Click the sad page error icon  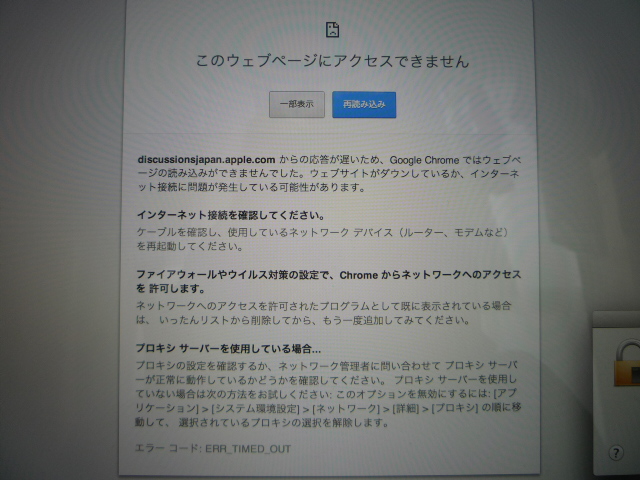[332, 29]
